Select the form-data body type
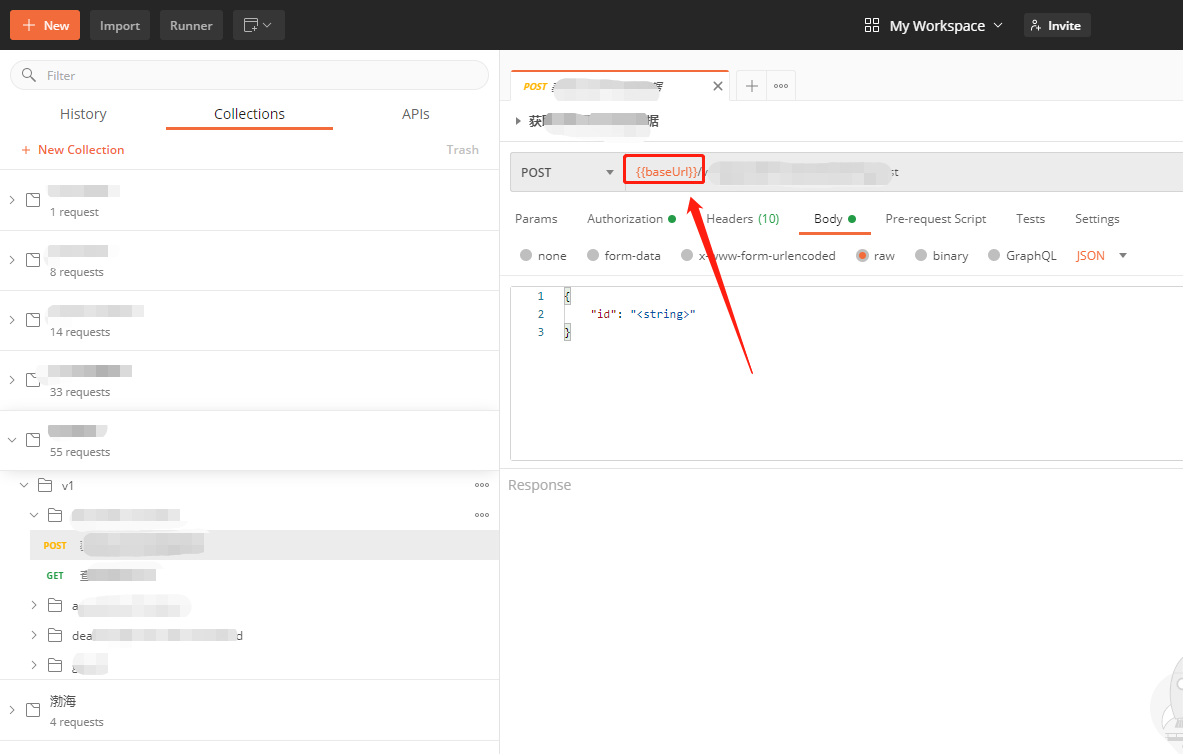The image size is (1183, 754). pos(593,255)
